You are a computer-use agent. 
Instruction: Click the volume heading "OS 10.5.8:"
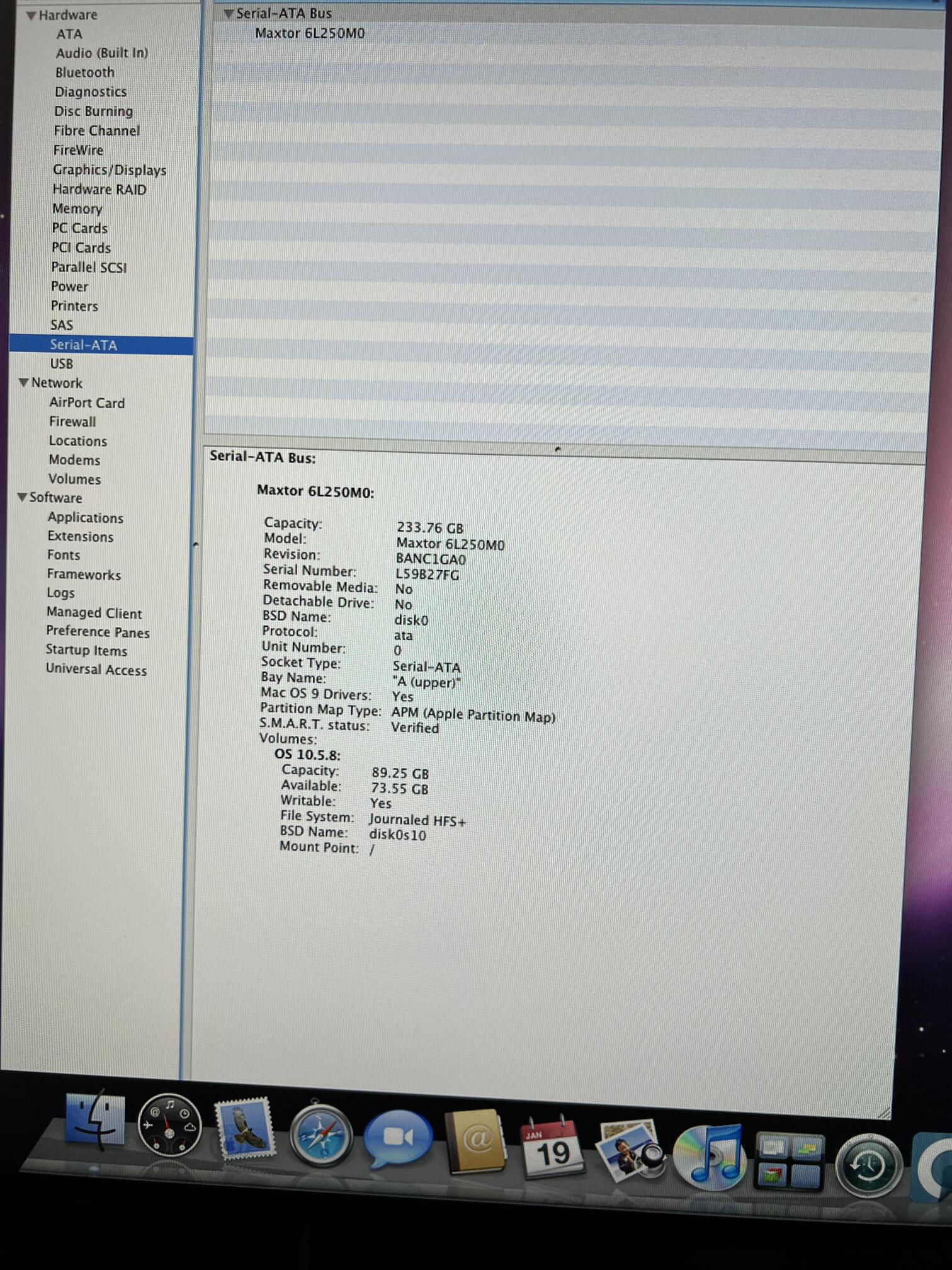(307, 755)
